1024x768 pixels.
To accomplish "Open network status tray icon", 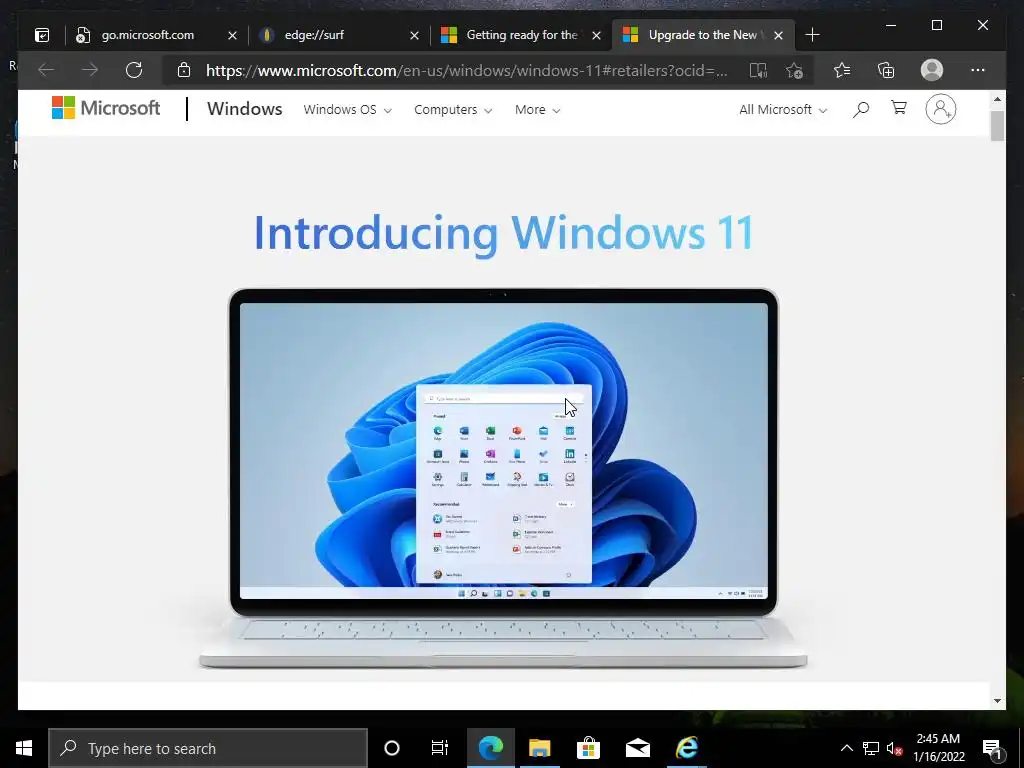I will (871, 748).
